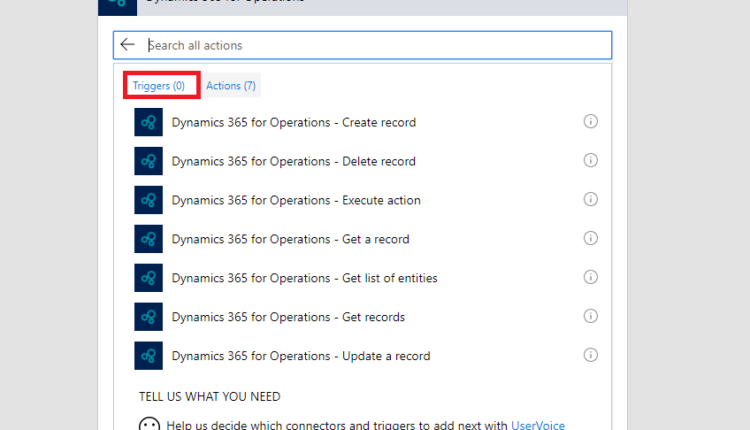Click the Execute action connector icon

tap(148, 200)
